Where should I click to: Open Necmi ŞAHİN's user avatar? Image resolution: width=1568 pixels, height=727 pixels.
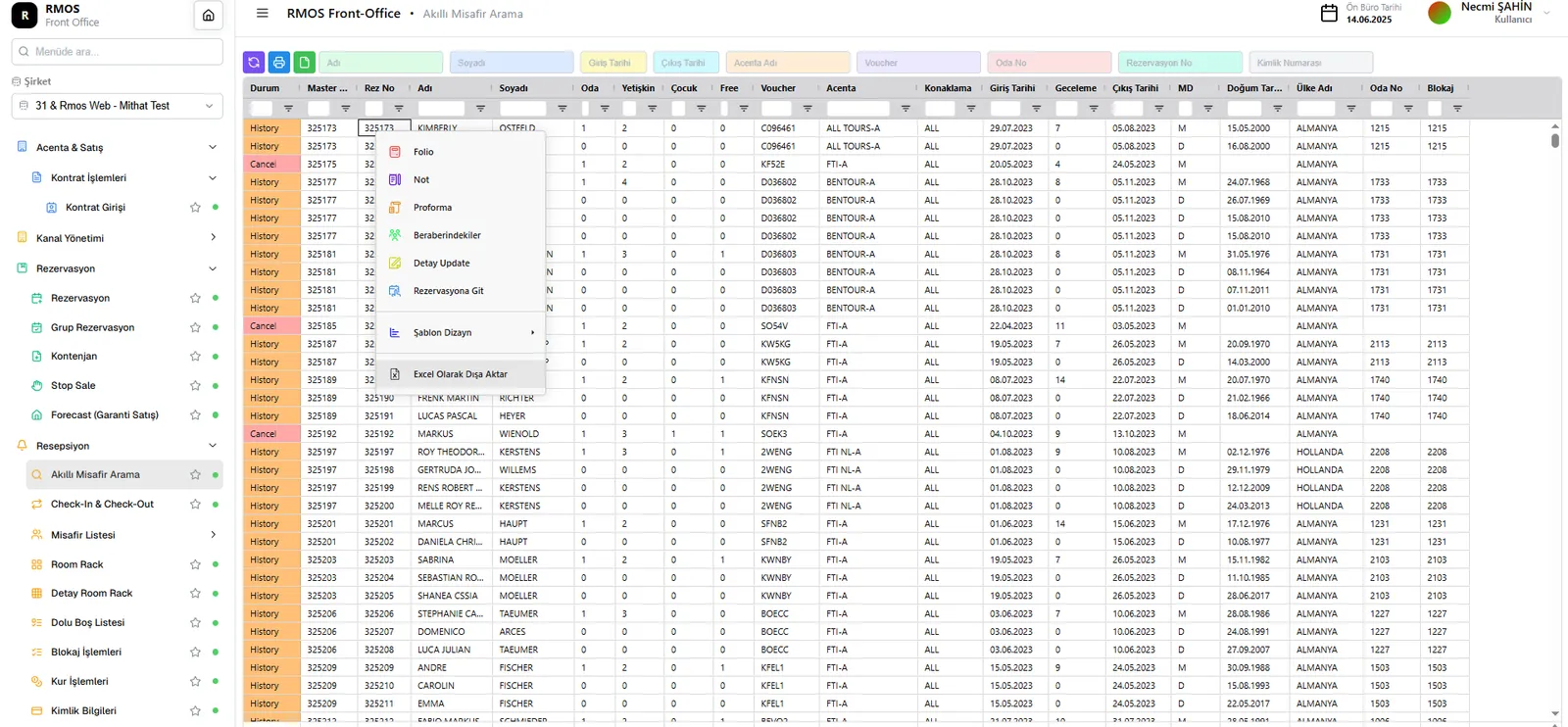1440,13
